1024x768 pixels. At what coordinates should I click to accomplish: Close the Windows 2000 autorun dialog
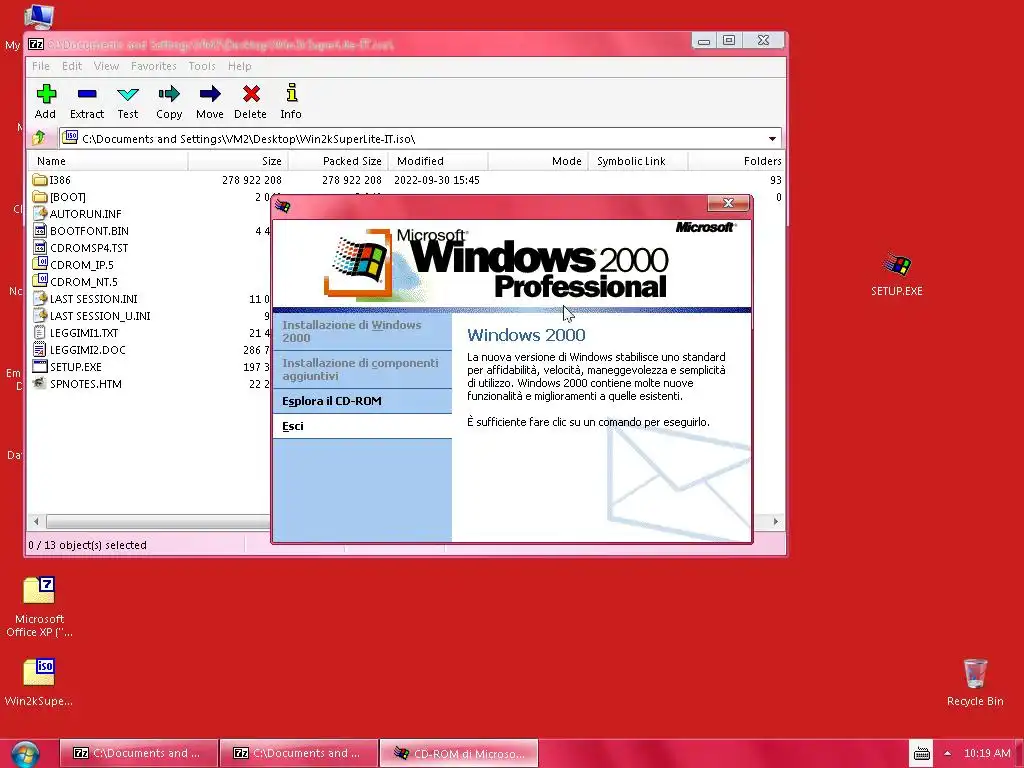[x=728, y=203]
